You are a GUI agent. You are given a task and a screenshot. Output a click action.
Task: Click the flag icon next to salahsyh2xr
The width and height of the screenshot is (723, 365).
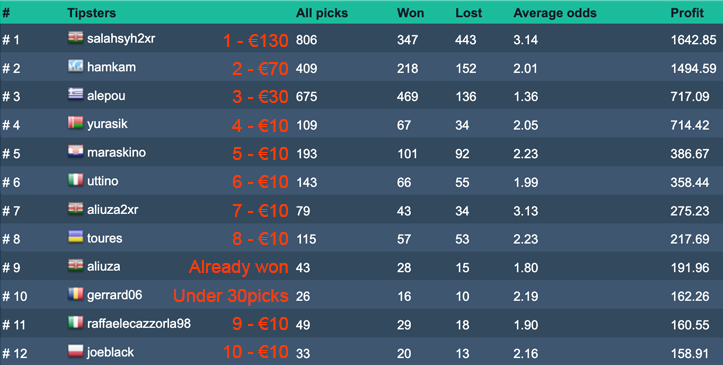click(76, 38)
